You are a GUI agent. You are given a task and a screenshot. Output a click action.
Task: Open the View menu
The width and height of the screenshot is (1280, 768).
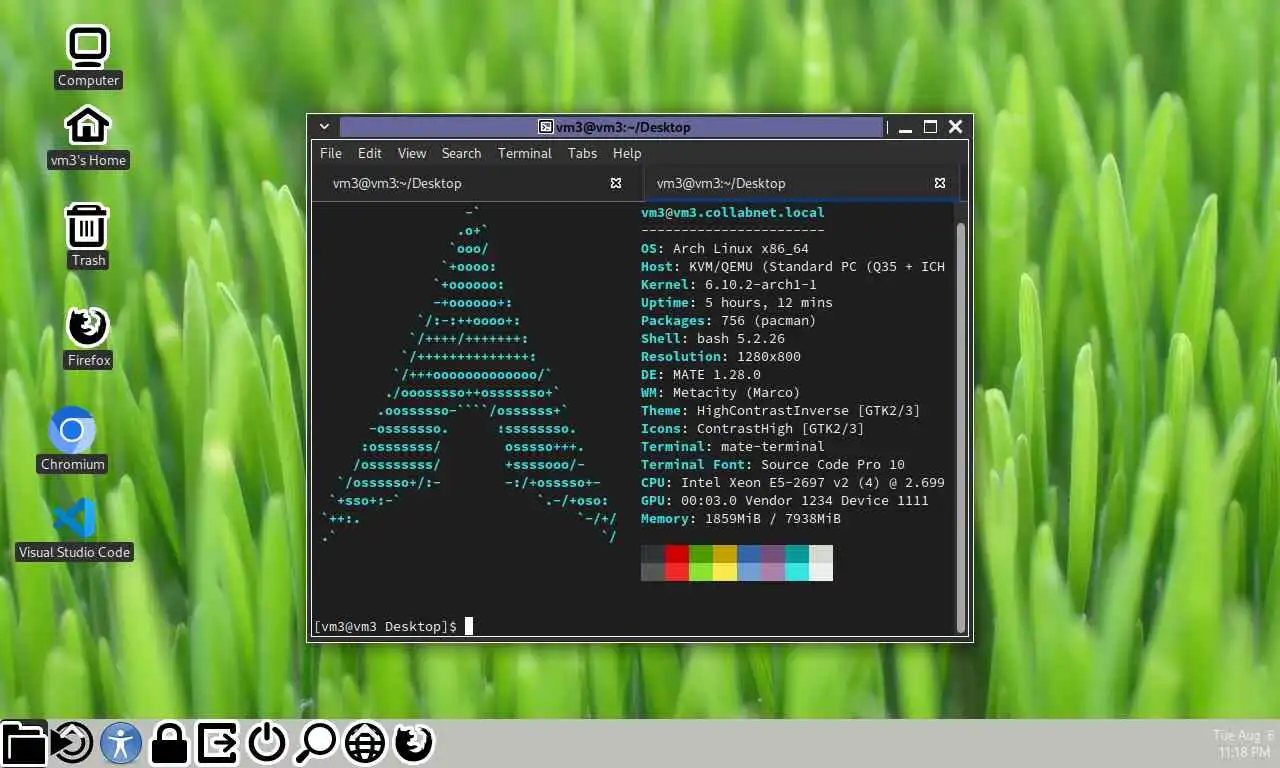412,153
